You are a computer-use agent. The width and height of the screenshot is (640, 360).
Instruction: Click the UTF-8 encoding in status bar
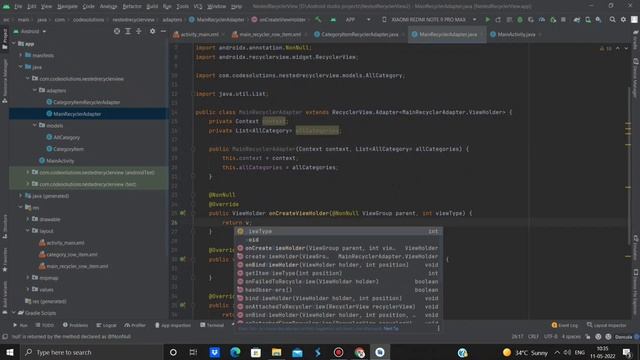[x=550, y=337]
